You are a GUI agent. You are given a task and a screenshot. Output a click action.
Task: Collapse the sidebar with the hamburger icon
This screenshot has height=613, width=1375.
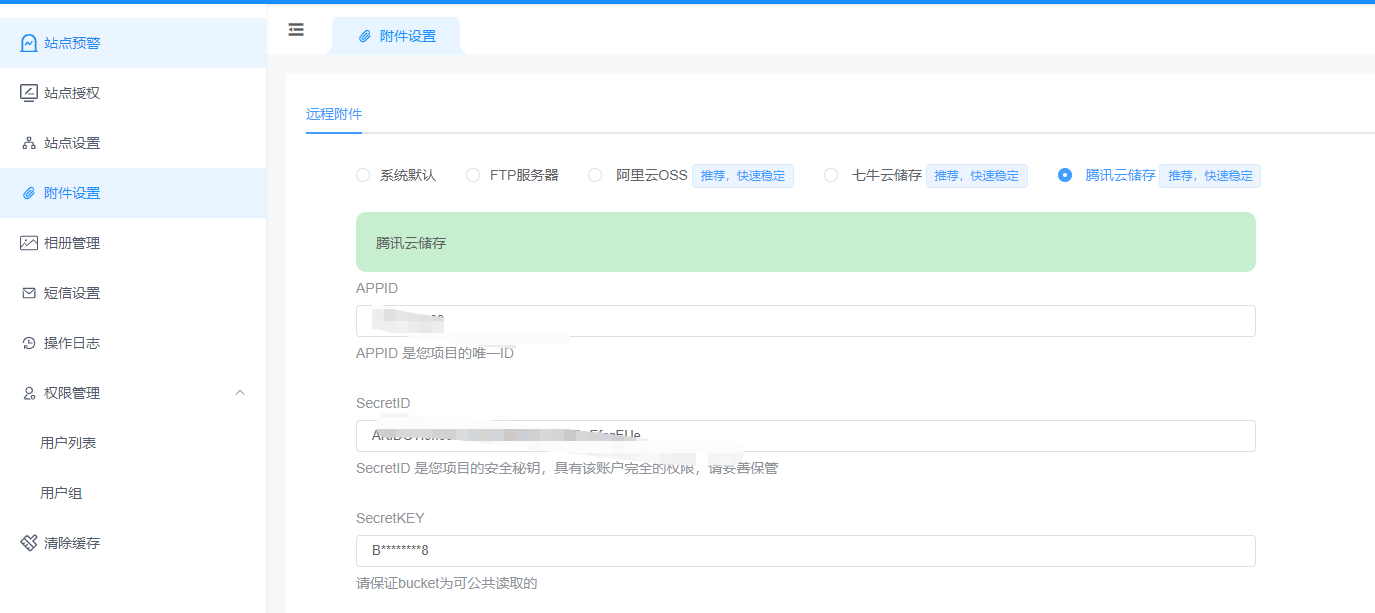296,30
